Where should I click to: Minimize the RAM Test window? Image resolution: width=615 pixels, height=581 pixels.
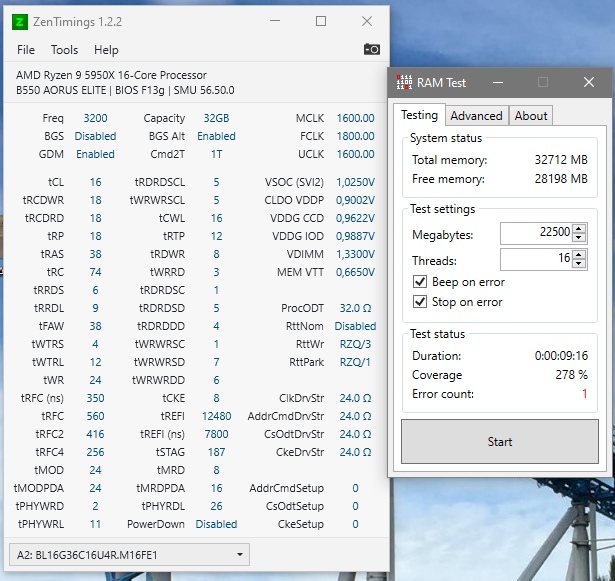tap(498, 82)
